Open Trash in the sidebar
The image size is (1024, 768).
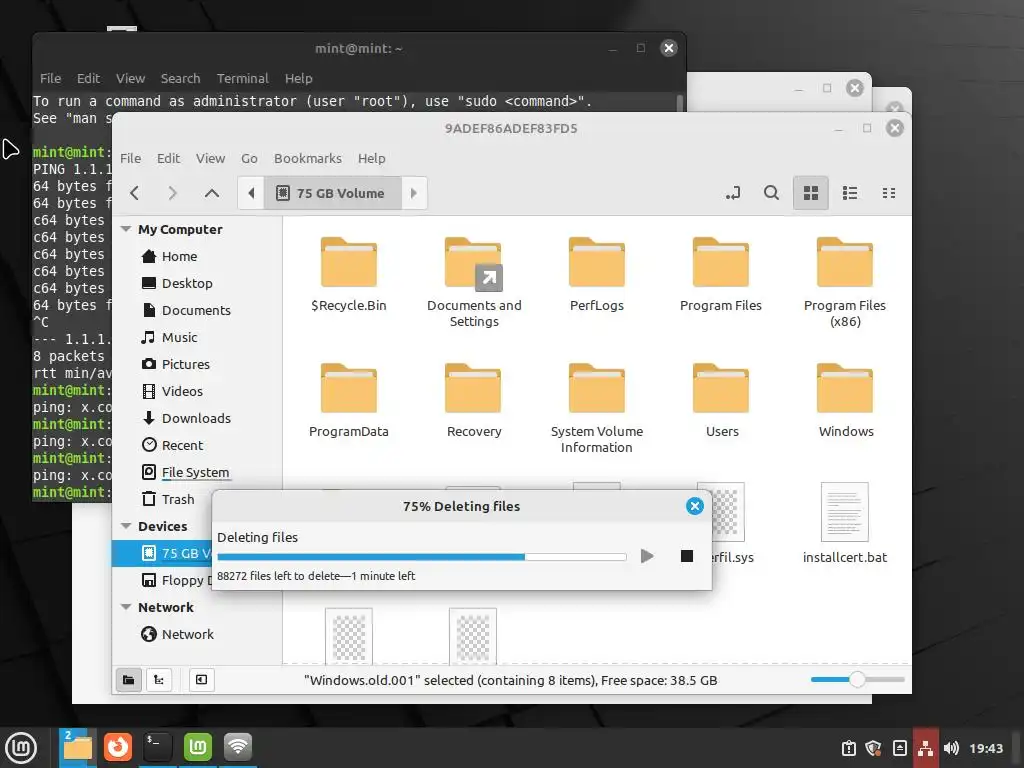168,499
